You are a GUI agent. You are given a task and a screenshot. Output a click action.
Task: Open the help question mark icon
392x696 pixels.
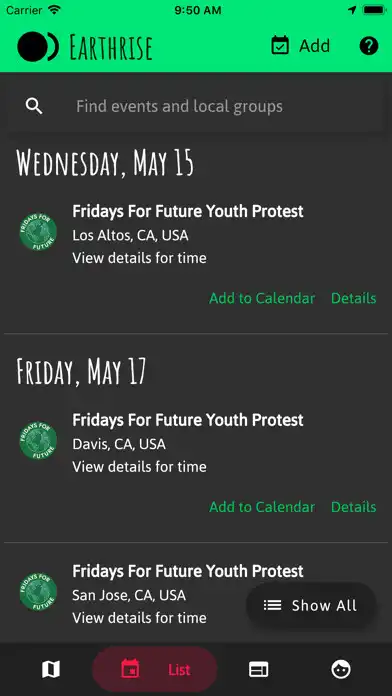click(368, 46)
